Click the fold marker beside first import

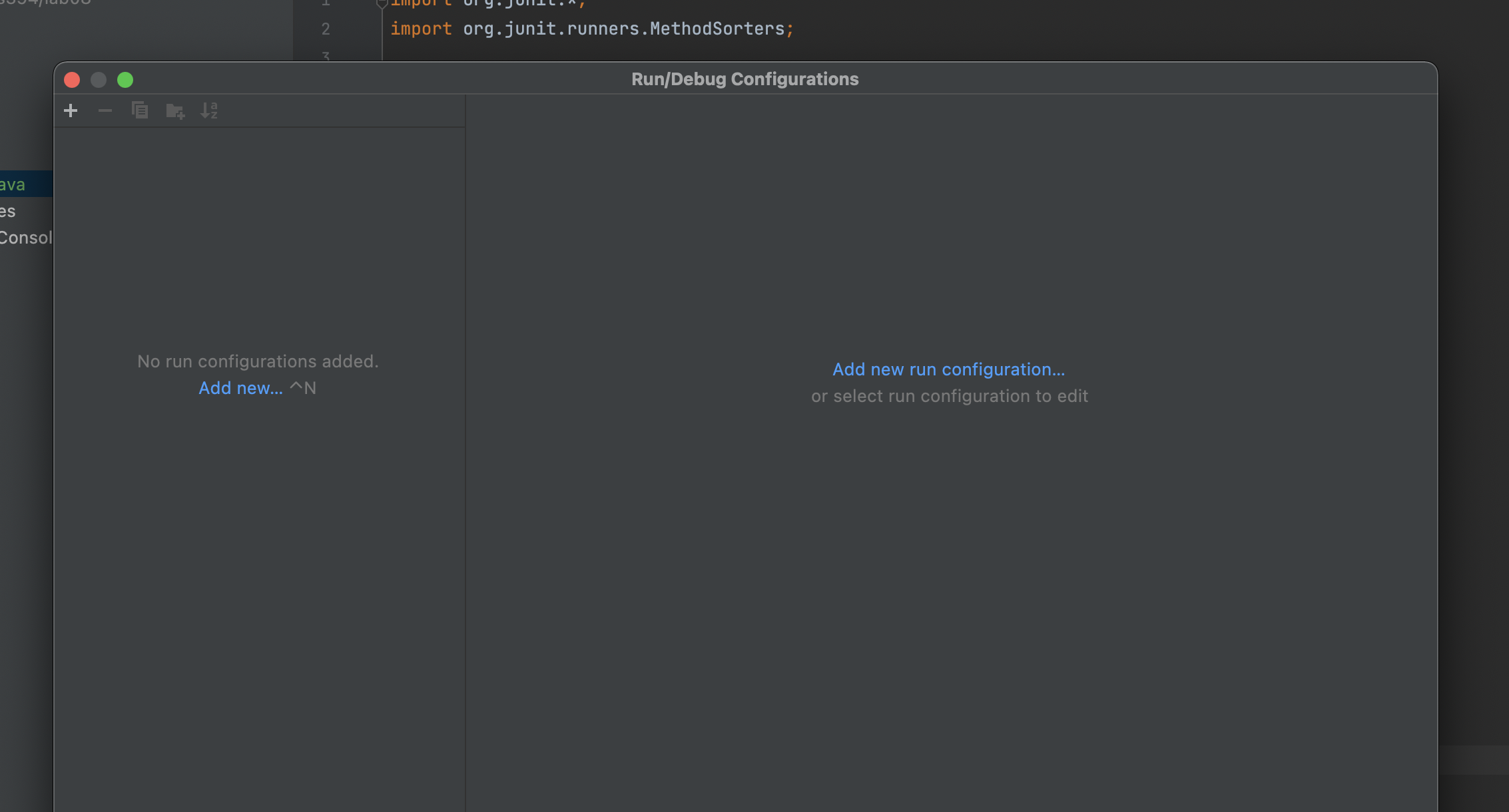click(x=382, y=4)
